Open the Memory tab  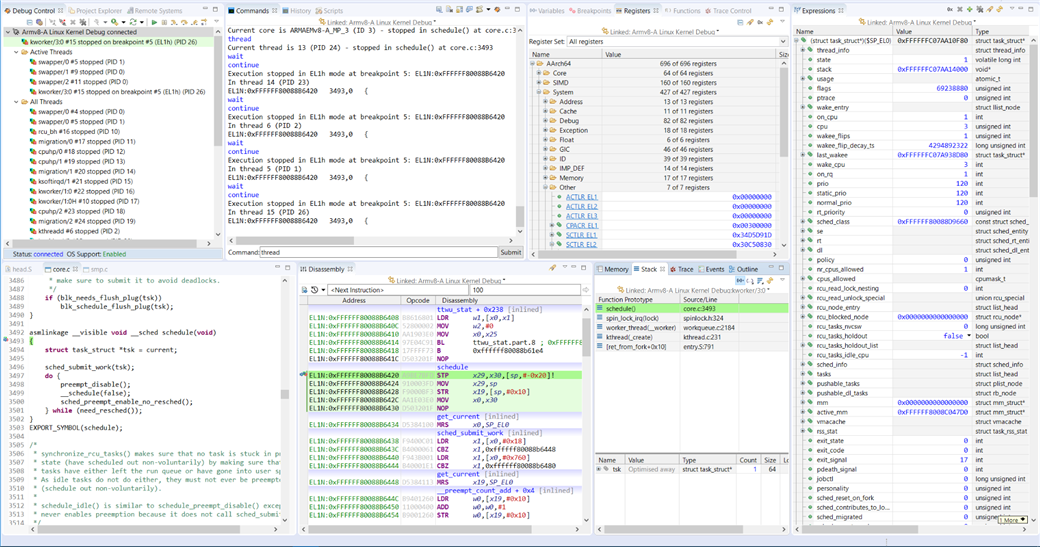[615, 269]
